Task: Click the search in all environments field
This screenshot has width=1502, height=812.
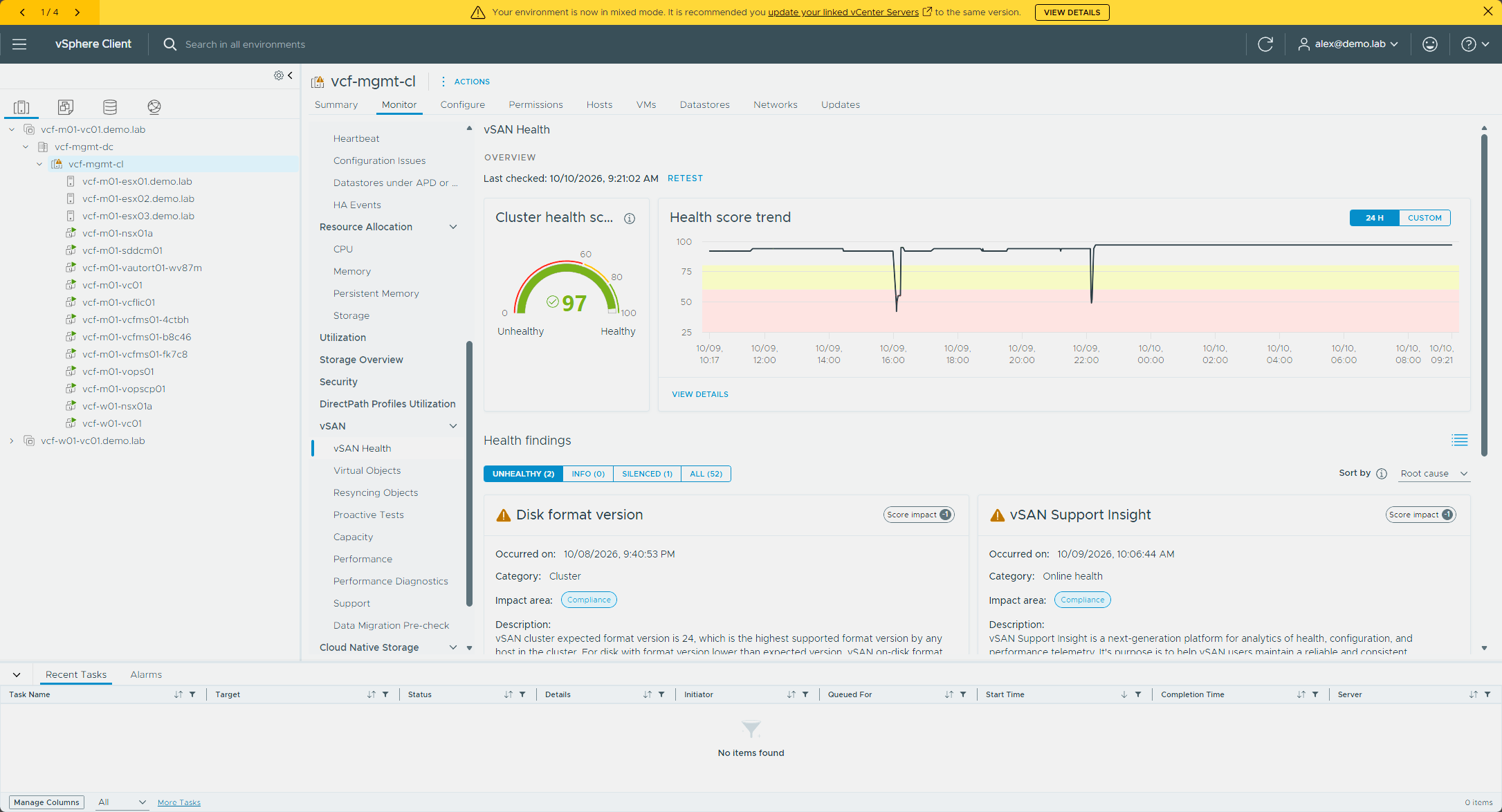Action: (245, 44)
